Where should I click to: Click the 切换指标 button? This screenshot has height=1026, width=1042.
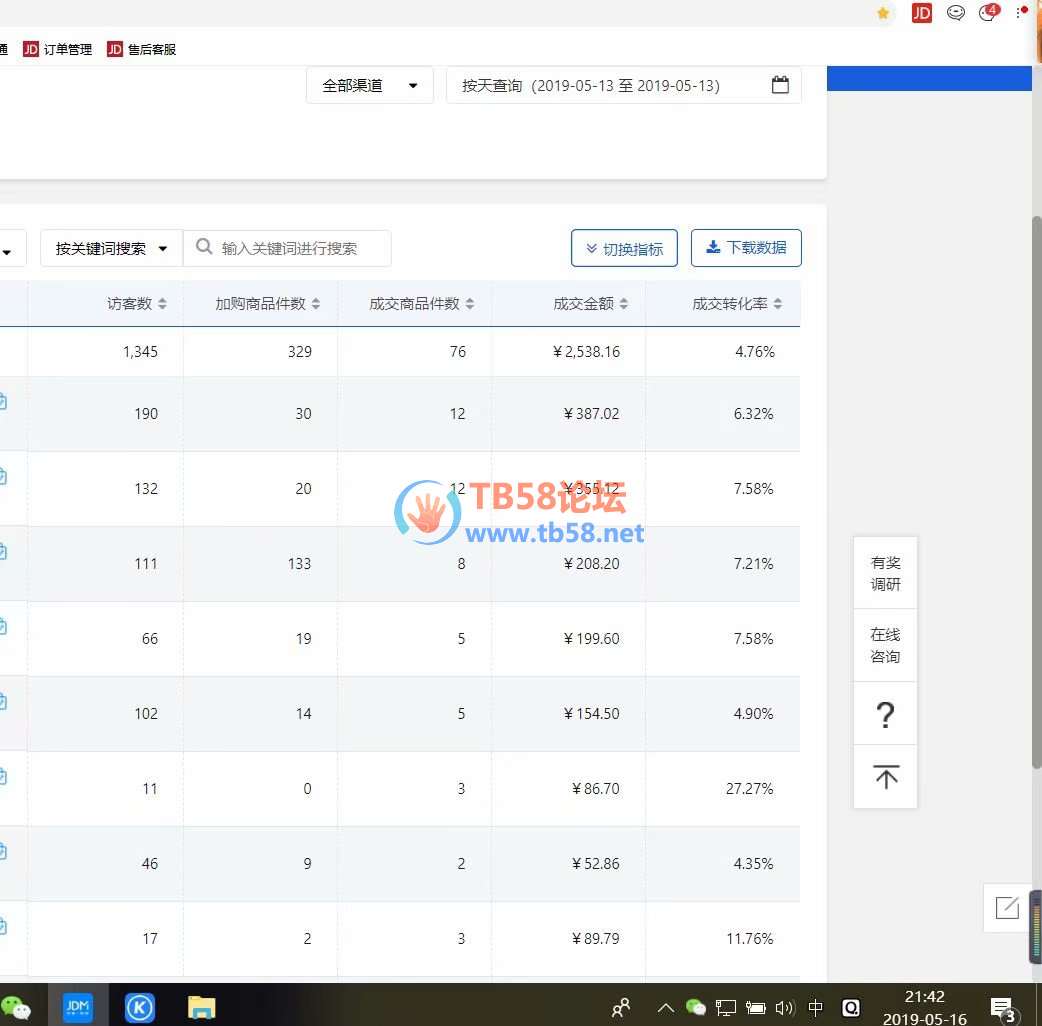pos(624,248)
